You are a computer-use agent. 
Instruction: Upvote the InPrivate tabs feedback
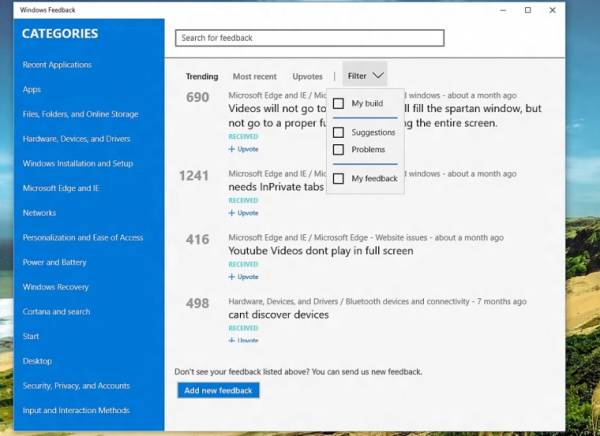(243, 213)
